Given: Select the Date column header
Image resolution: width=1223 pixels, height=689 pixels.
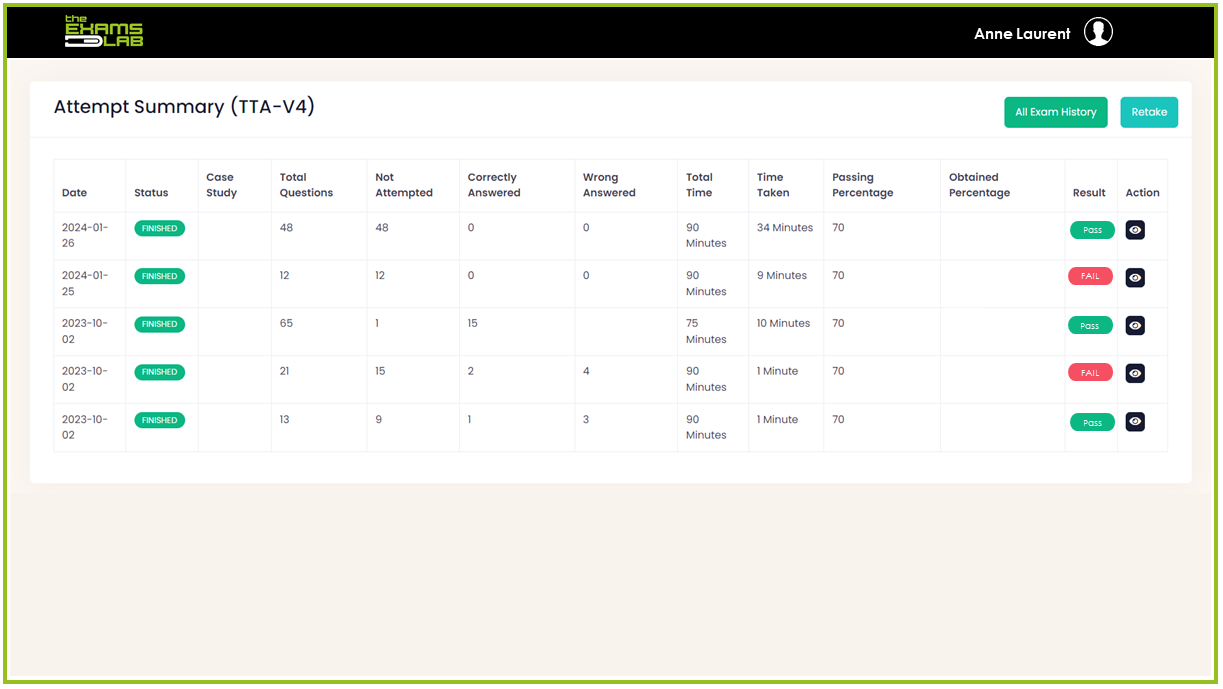Looking at the screenshot, I should tap(74, 193).
